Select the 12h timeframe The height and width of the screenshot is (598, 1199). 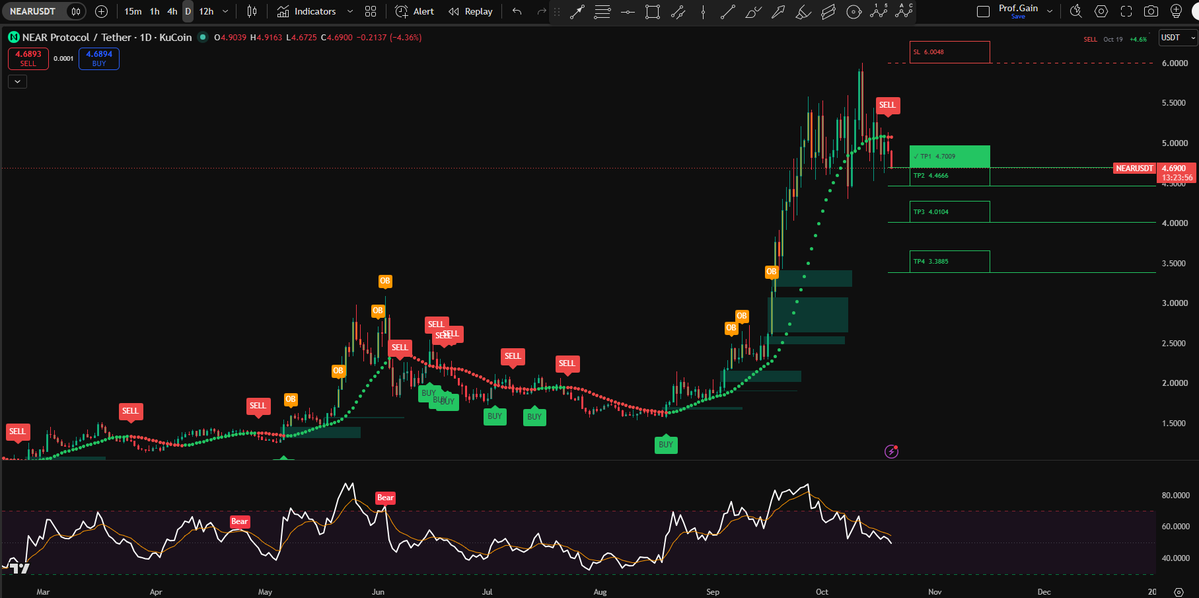(x=206, y=11)
